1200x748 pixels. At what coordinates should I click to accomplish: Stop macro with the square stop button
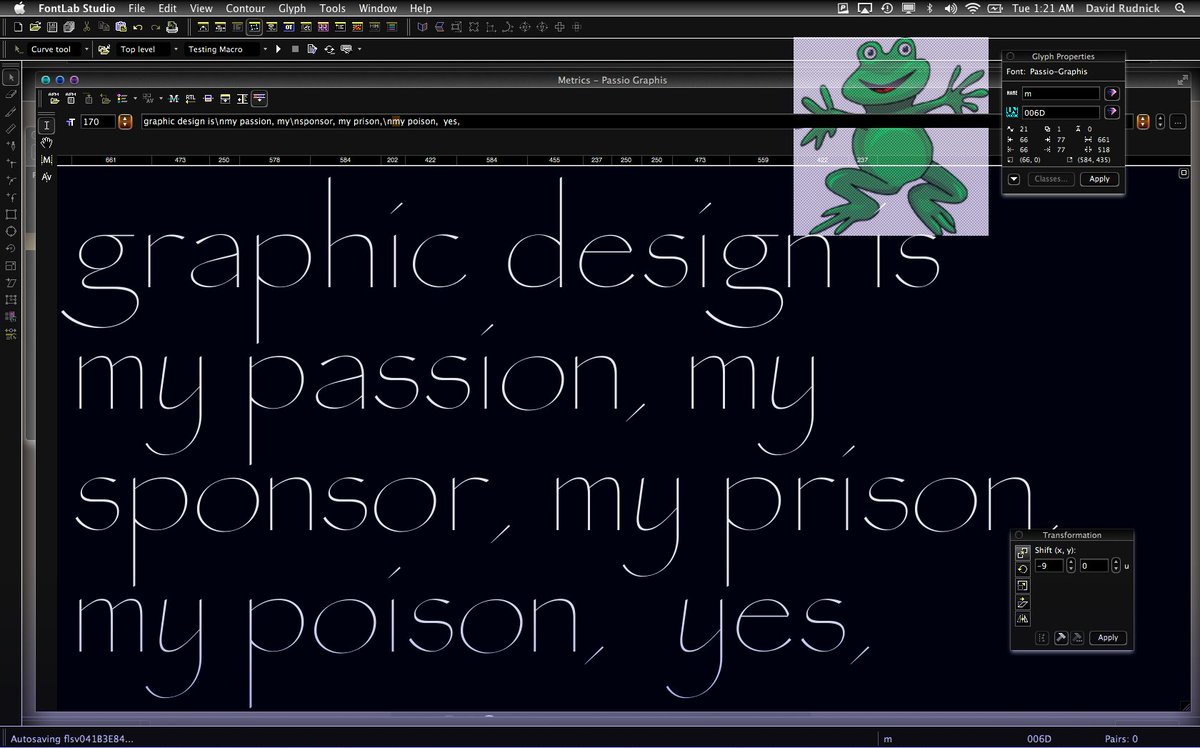pyautogui.click(x=295, y=49)
